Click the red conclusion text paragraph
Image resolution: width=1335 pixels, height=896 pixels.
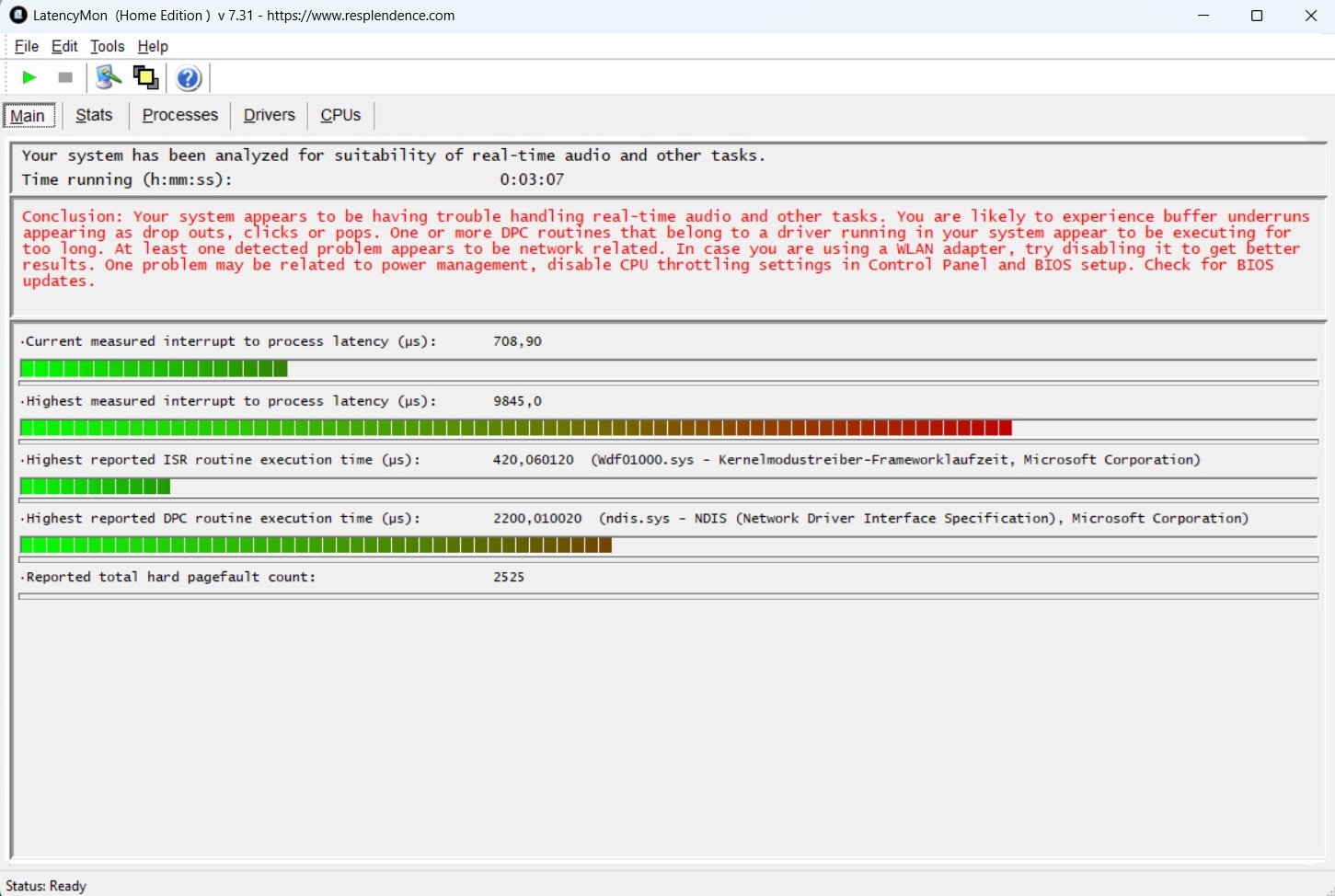662,249
